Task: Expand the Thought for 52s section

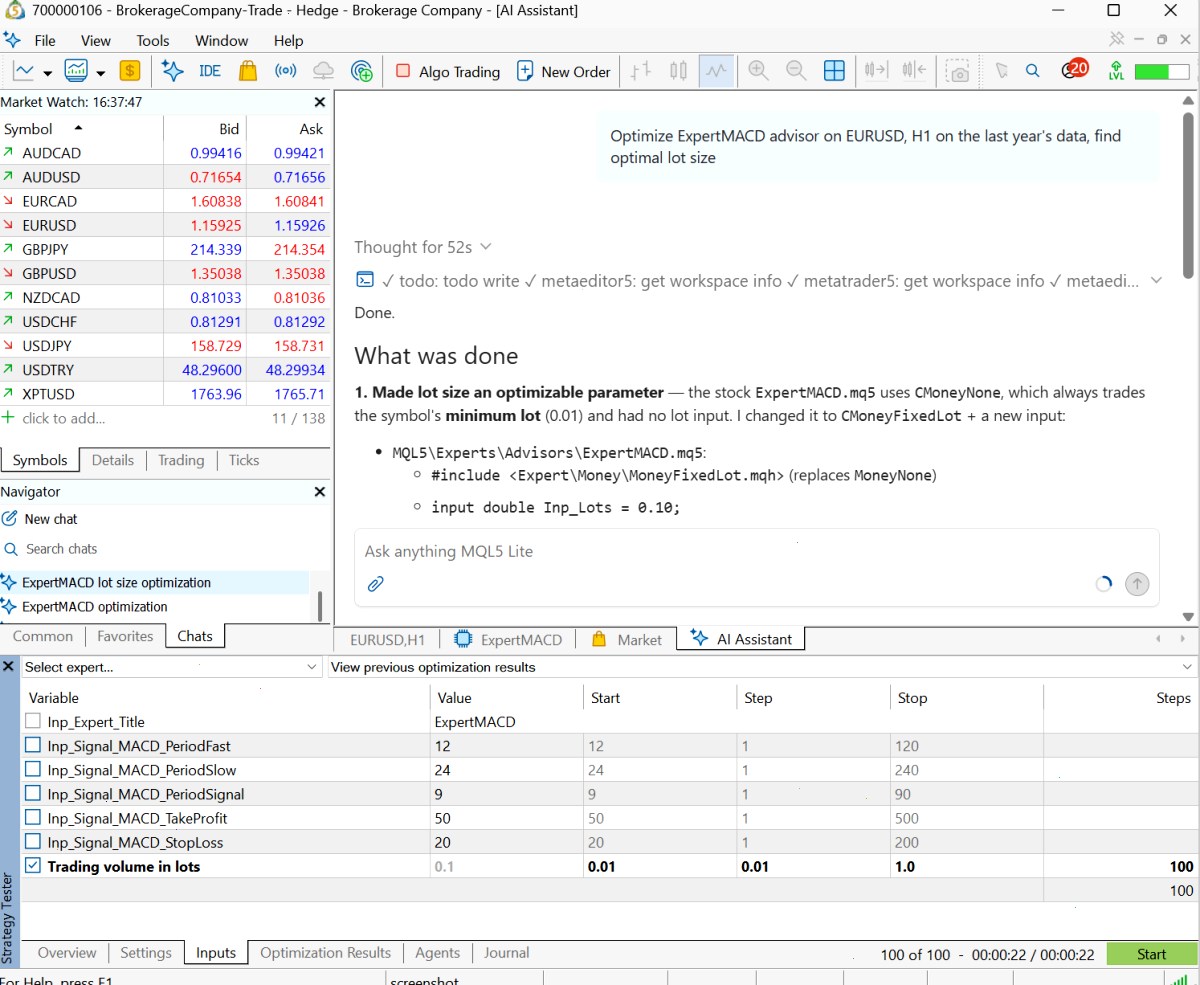Action: click(x=423, y=247)
